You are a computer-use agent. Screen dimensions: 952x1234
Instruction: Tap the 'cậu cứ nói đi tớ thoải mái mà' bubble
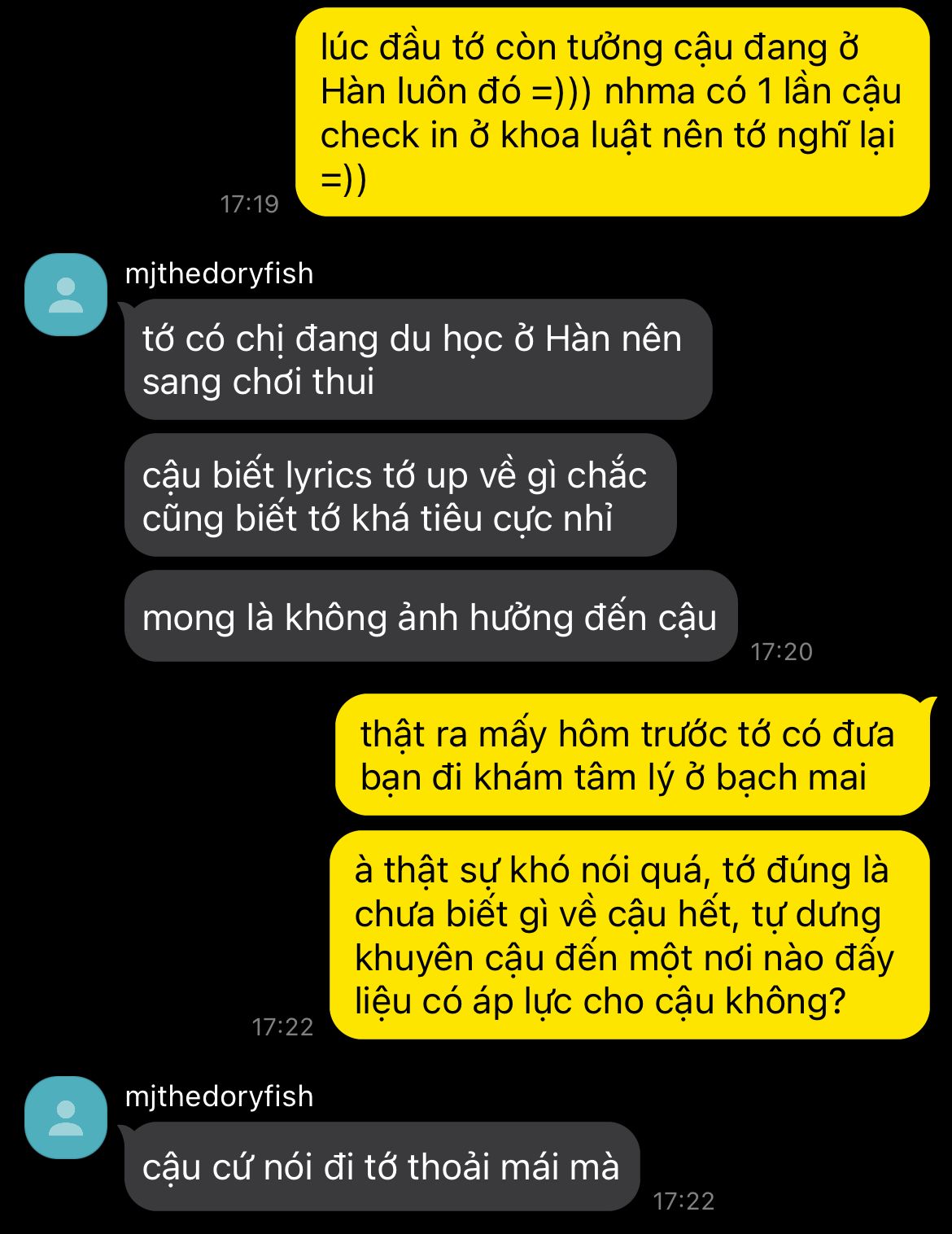pyautogui.click(x=382, y=1166)
